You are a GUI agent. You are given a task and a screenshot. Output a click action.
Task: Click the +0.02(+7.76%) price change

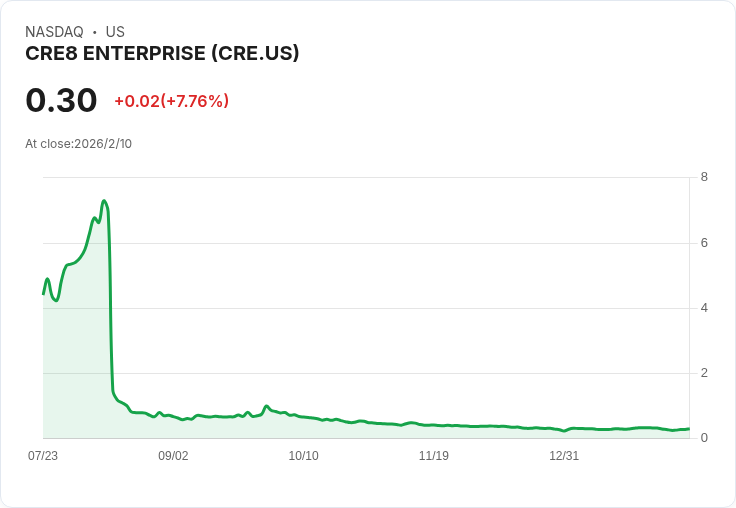pyautogui.click(x=171, y=101)
